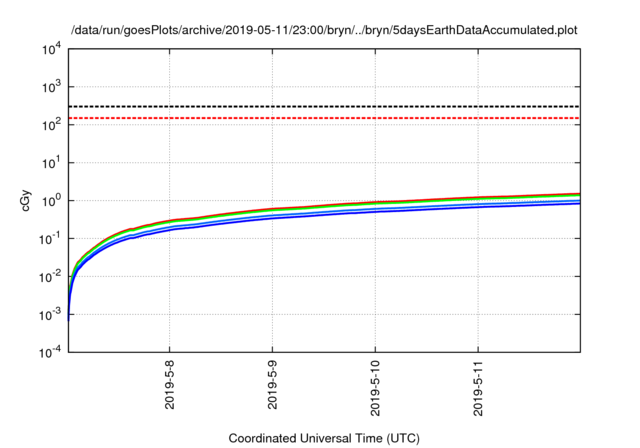Click the 10^-1 y-axis tick label
This screenshot has height=448, width=640.
(51, 239)
